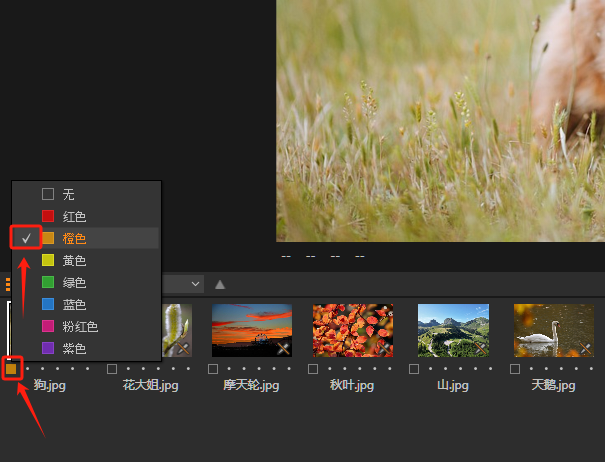
Task: Open the 秋叶.jpg autumn leaves thumbnail
Action: [353, 330]
